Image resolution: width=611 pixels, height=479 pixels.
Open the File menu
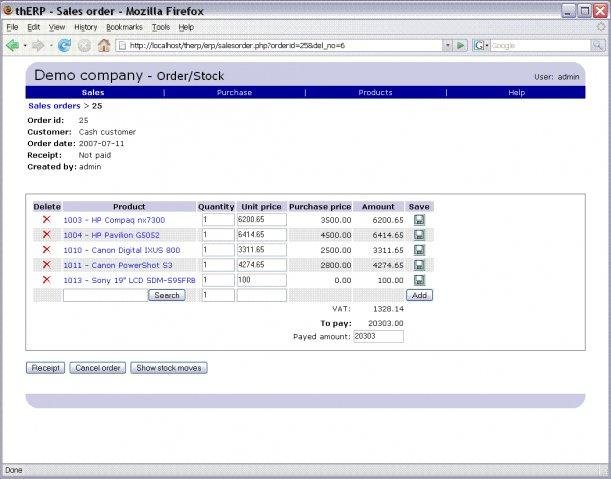point(12,27)
